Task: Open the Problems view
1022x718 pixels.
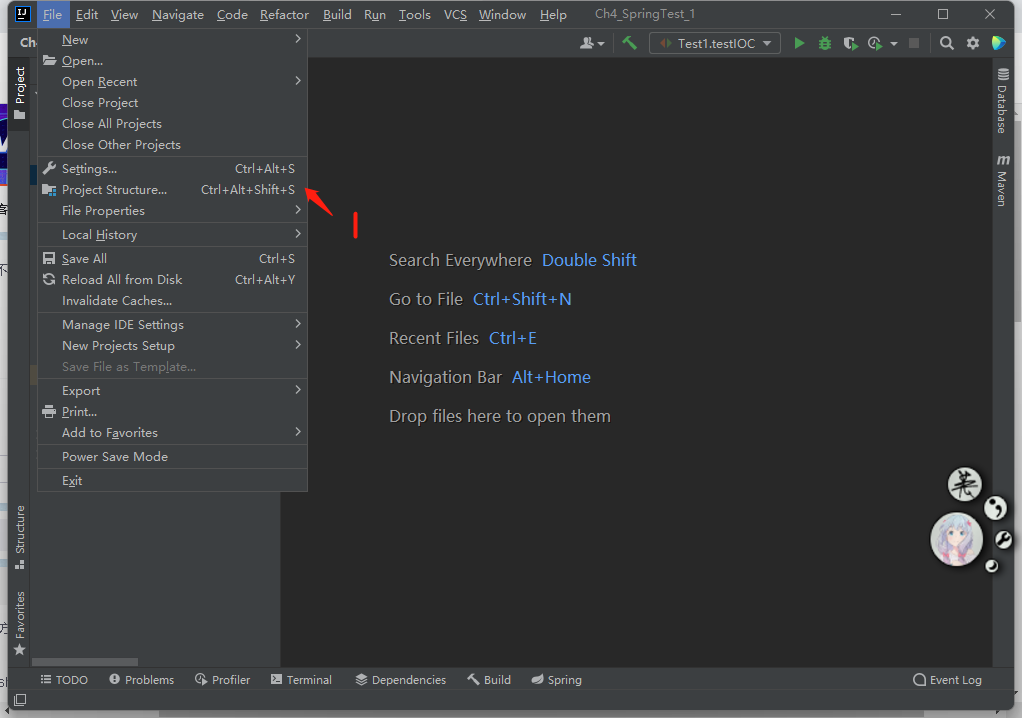Action: [x=141, y=679]
